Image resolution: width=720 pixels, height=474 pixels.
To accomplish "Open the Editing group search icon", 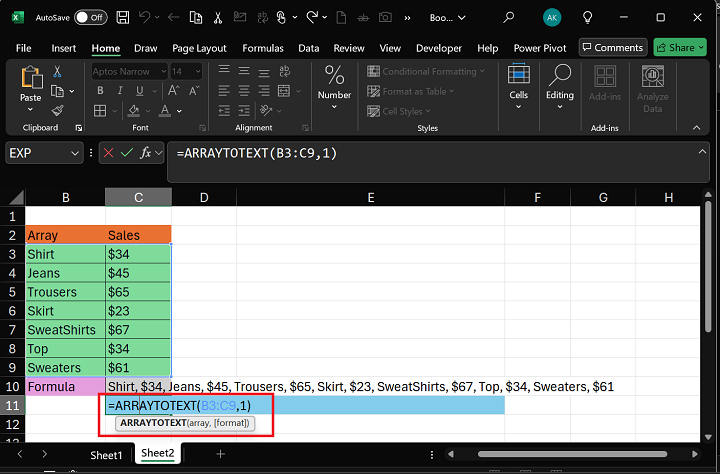I will (x=560, y=75).
